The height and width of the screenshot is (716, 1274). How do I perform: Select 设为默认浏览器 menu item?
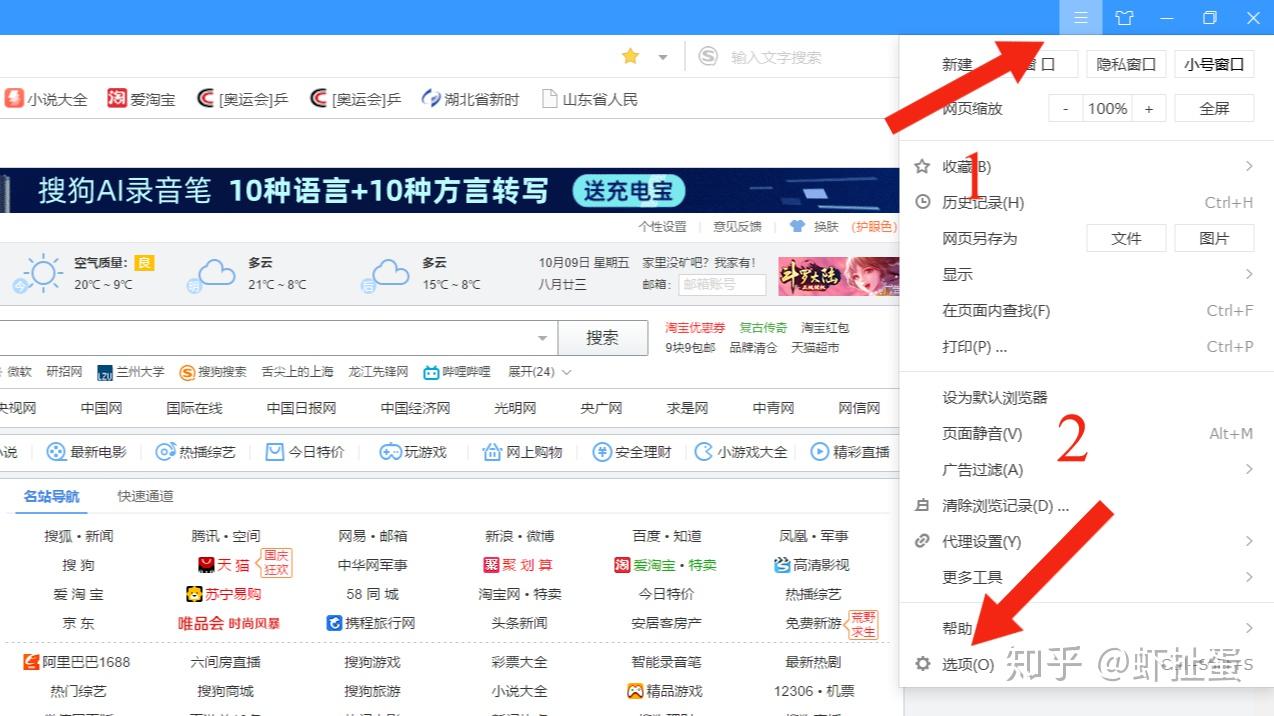[1085, 397]
